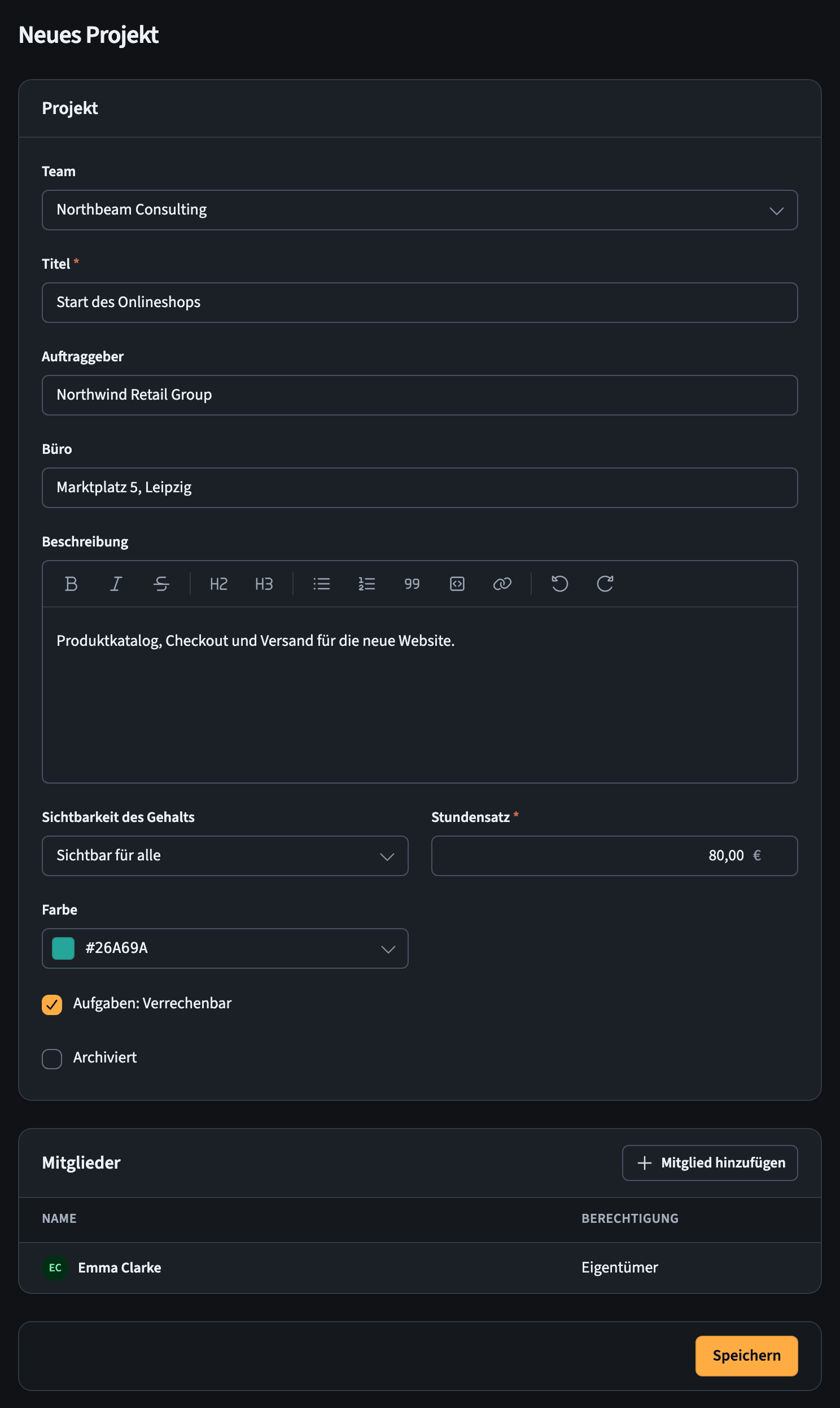Insert numbered list in description
This screenshot has width=840, height=1408.
(x=367, y=583)
